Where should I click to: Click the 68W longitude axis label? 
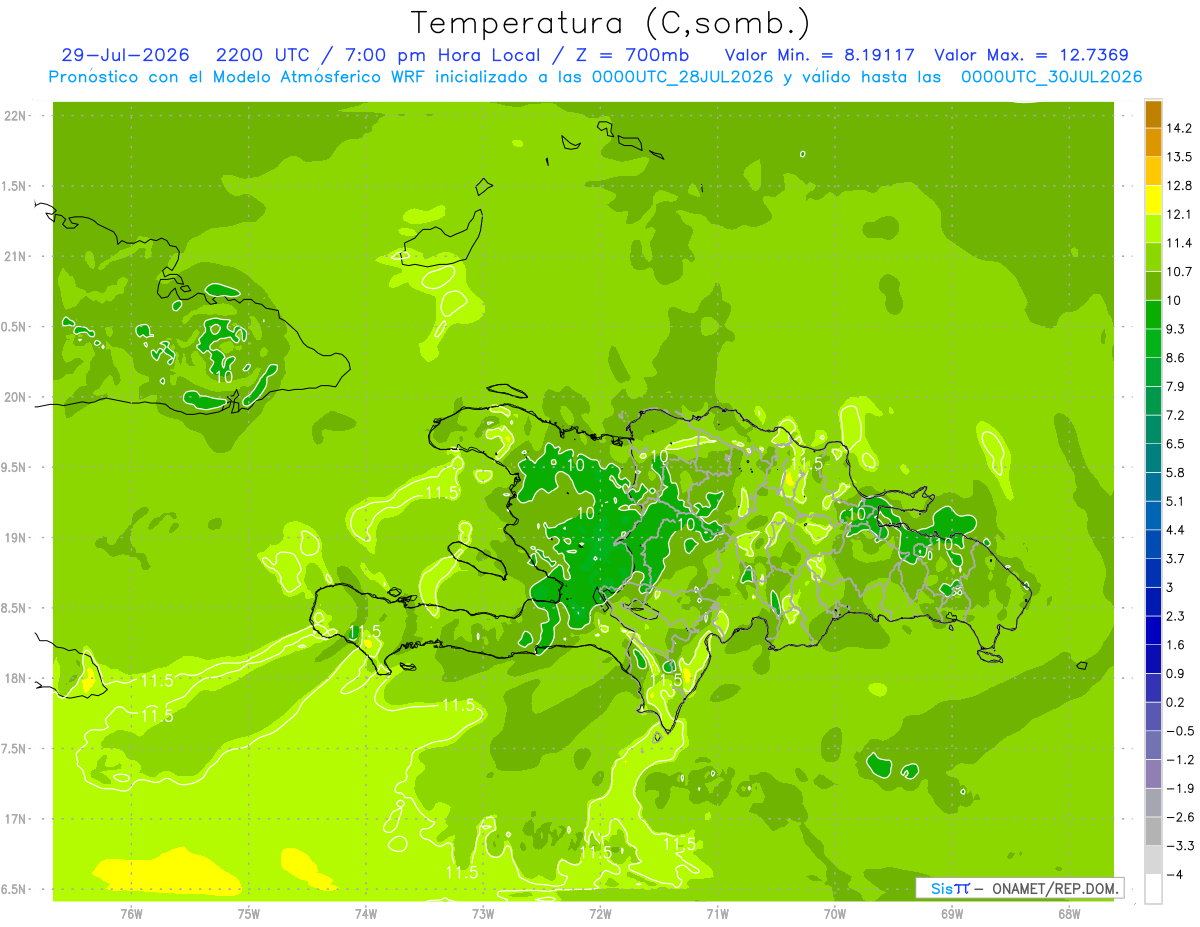click(x=1068, y=915)
